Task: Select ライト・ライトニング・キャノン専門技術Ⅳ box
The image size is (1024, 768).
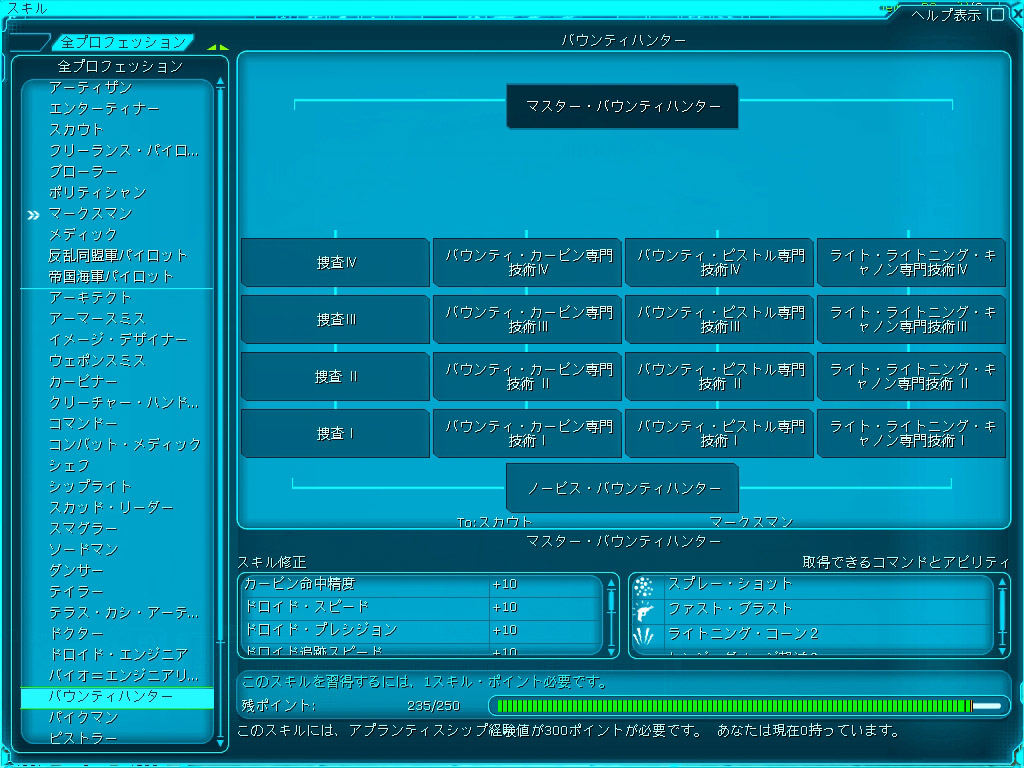Action: pyautogui.click(x=912, y=263)
